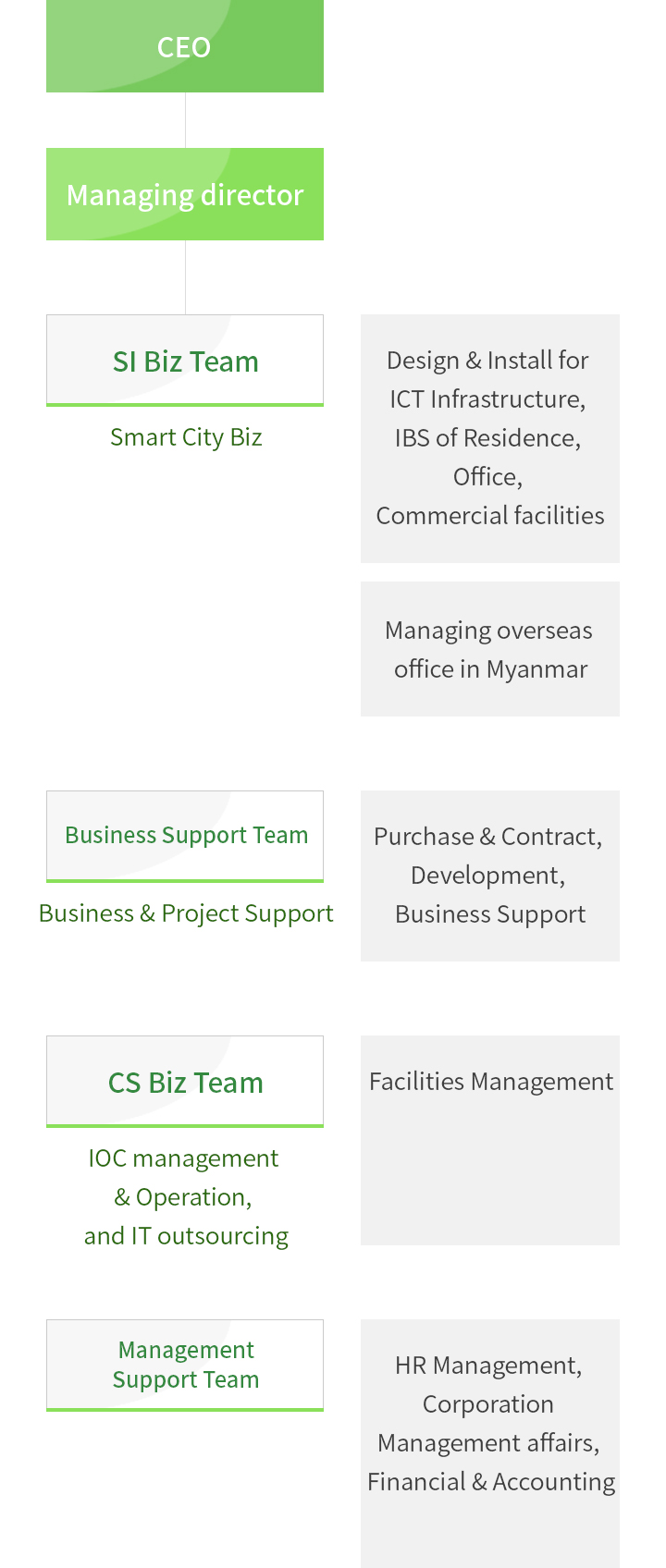Screen dimensions: 666x1568
Task: Open the Business Support Team box
Action: (x=185, y=837)
